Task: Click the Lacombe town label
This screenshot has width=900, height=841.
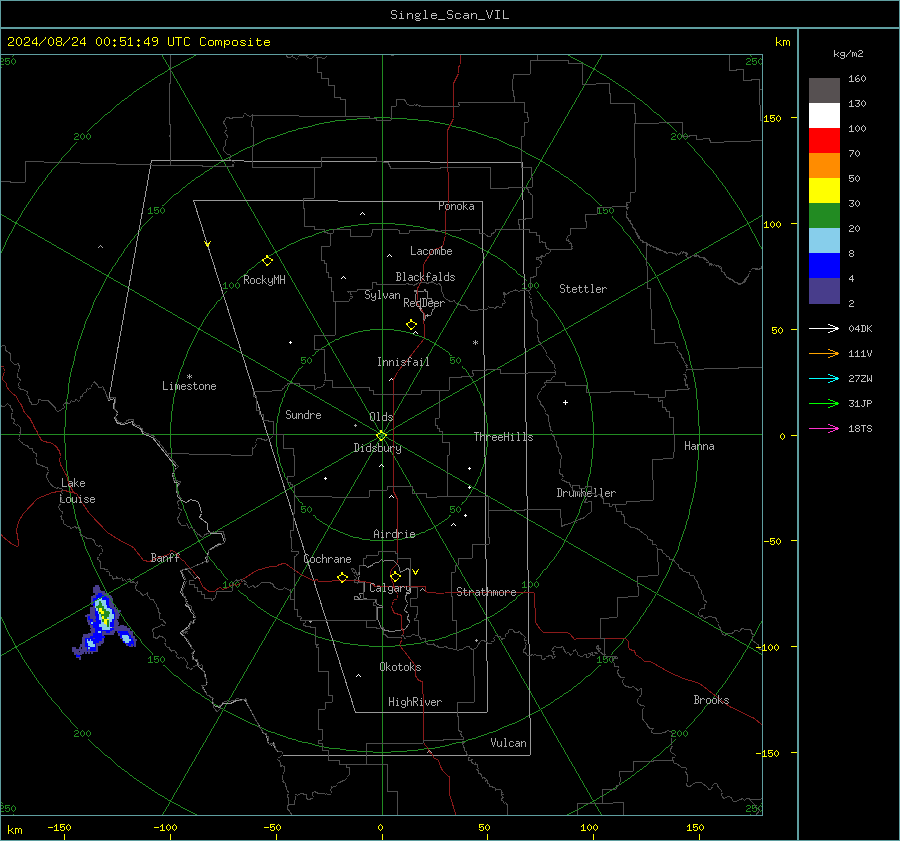Action: point(431,251)
